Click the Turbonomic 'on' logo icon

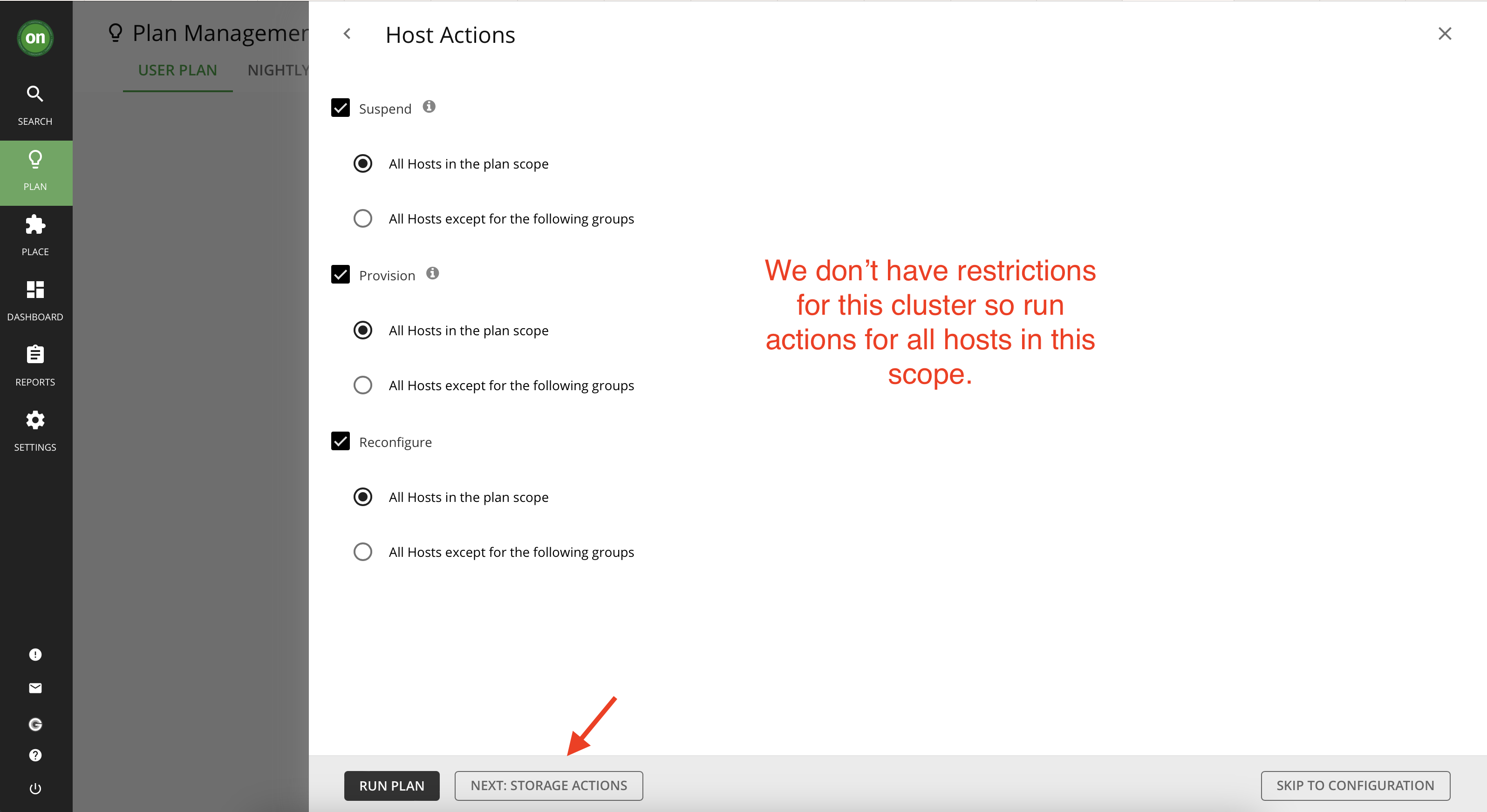click(35, 38)
